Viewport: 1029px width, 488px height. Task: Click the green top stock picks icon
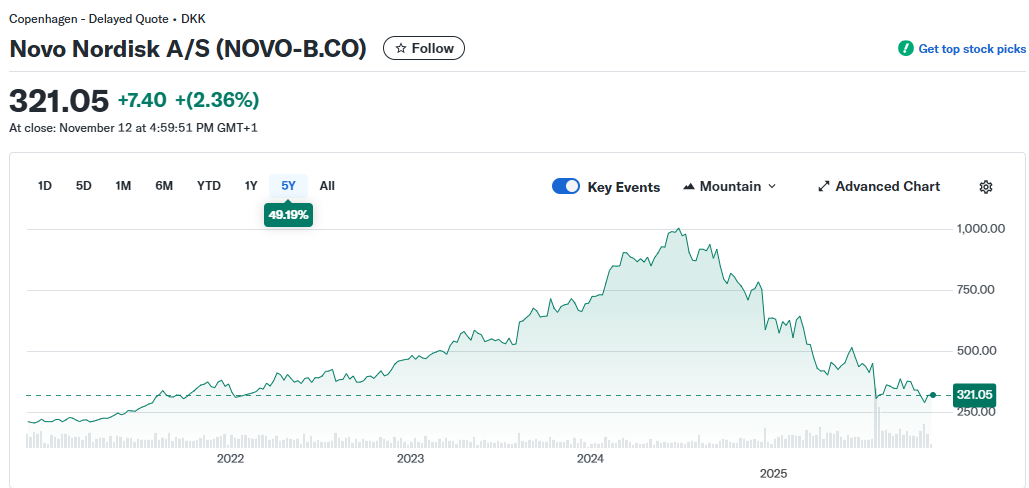tap(906, 49)
